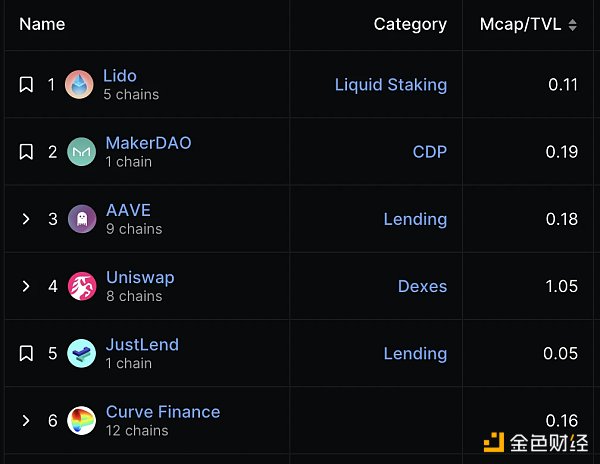Screen dimensions: 600x464
Task: Click the Lido protocol logo icon
Action: [x=79, y=85]
